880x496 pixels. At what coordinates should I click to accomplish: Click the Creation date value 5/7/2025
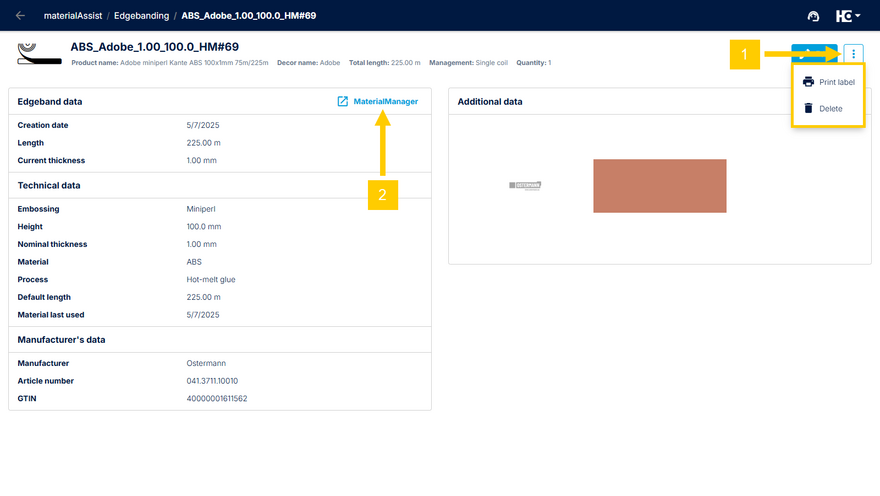point(203,125)
